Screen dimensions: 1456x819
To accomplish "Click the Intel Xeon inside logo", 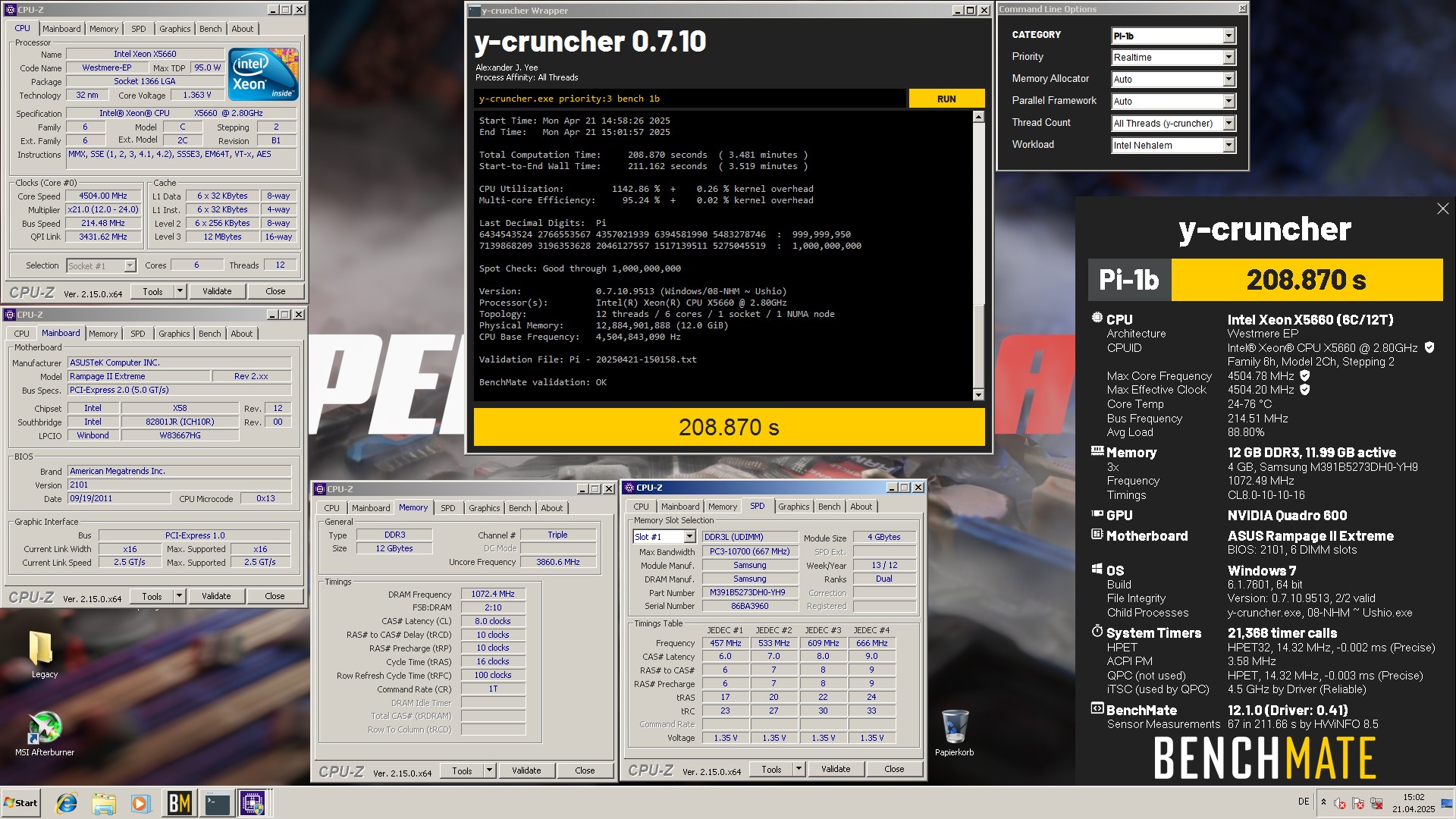I will [x=262, y=75].
